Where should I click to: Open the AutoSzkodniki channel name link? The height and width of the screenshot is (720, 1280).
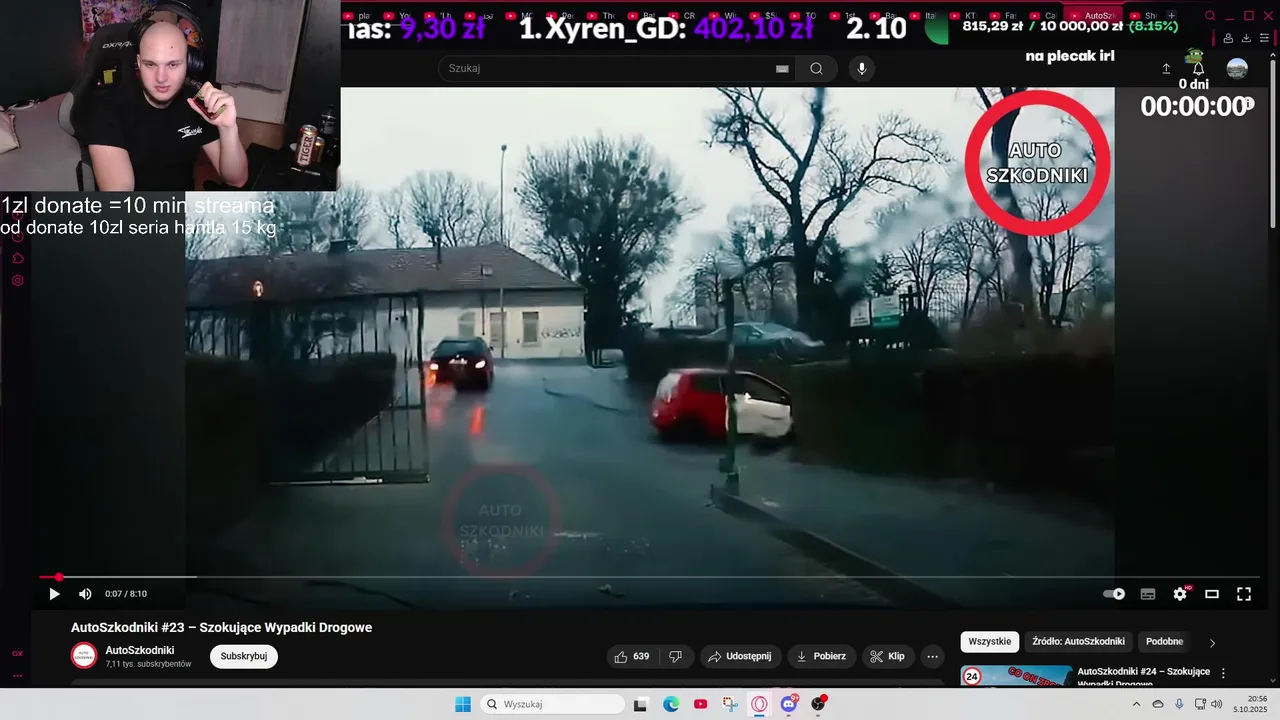[140, 650]
